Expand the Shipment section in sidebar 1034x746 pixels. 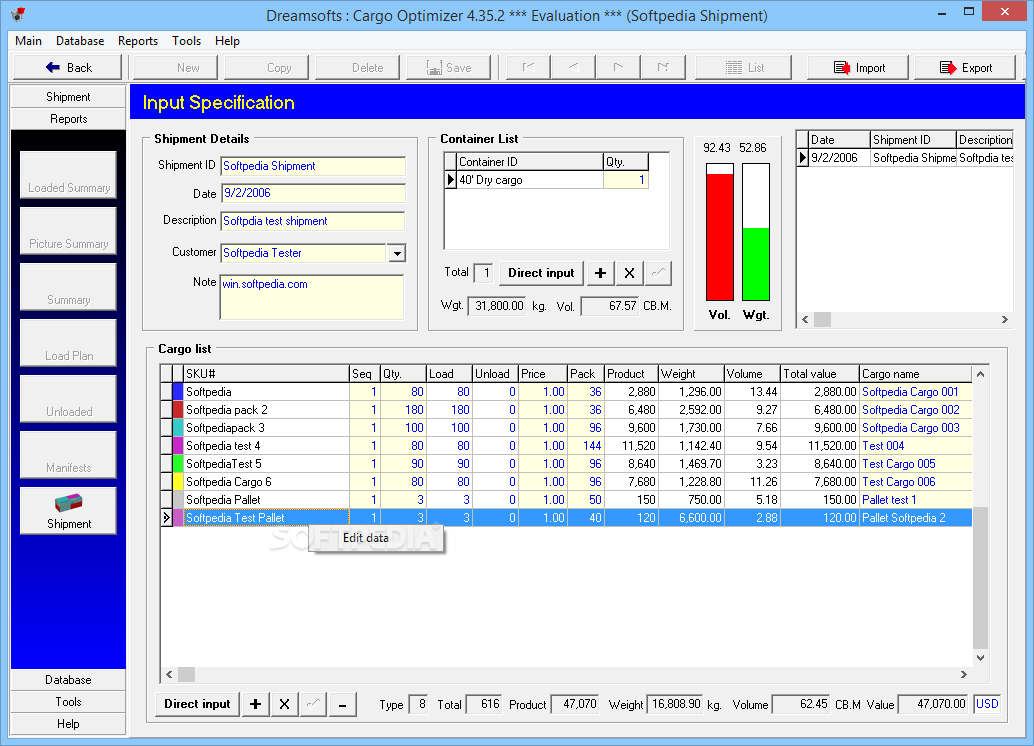point(68,97)
